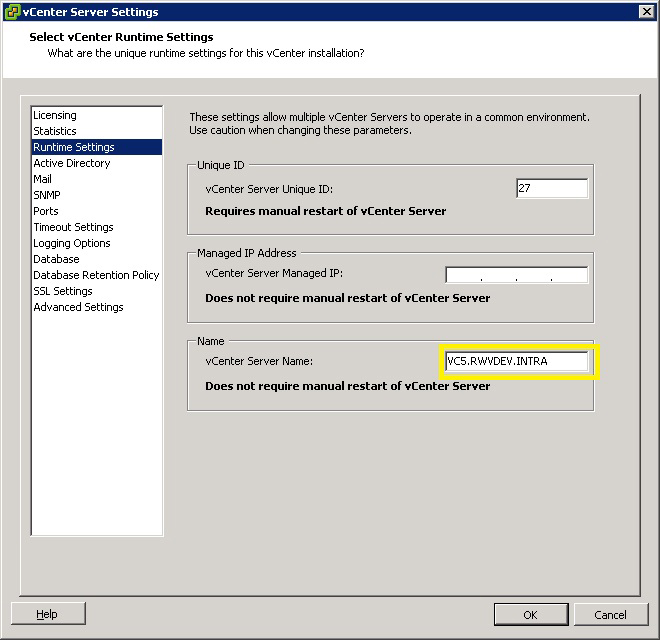Click the vCenter Server Name field
Screen dimensions: 660x640
click(516, 361)
